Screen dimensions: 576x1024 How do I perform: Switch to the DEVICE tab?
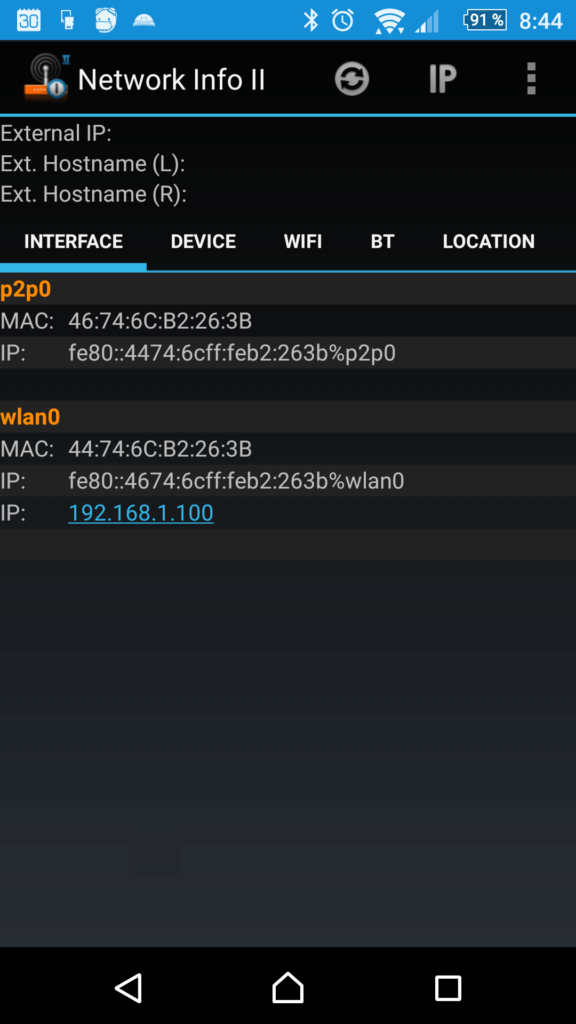[203, 242]
